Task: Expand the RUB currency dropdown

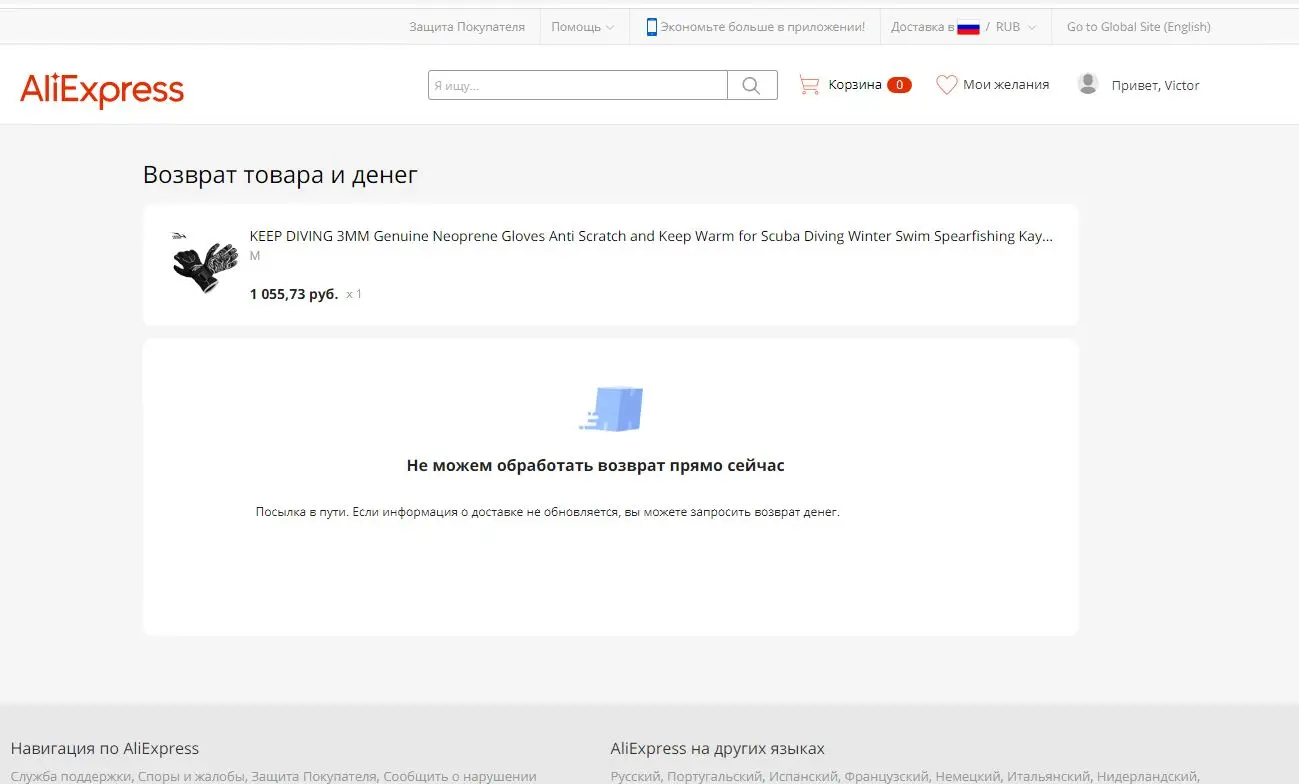Action: pos(1016,27)
